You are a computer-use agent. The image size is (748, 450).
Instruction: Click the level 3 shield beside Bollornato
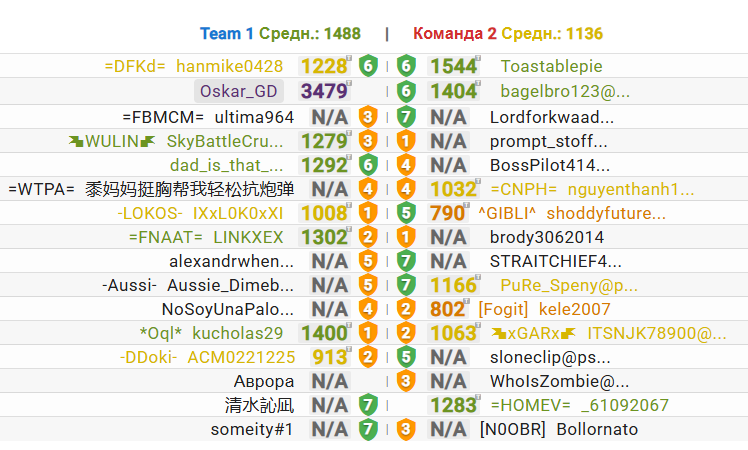coord(406,429)
